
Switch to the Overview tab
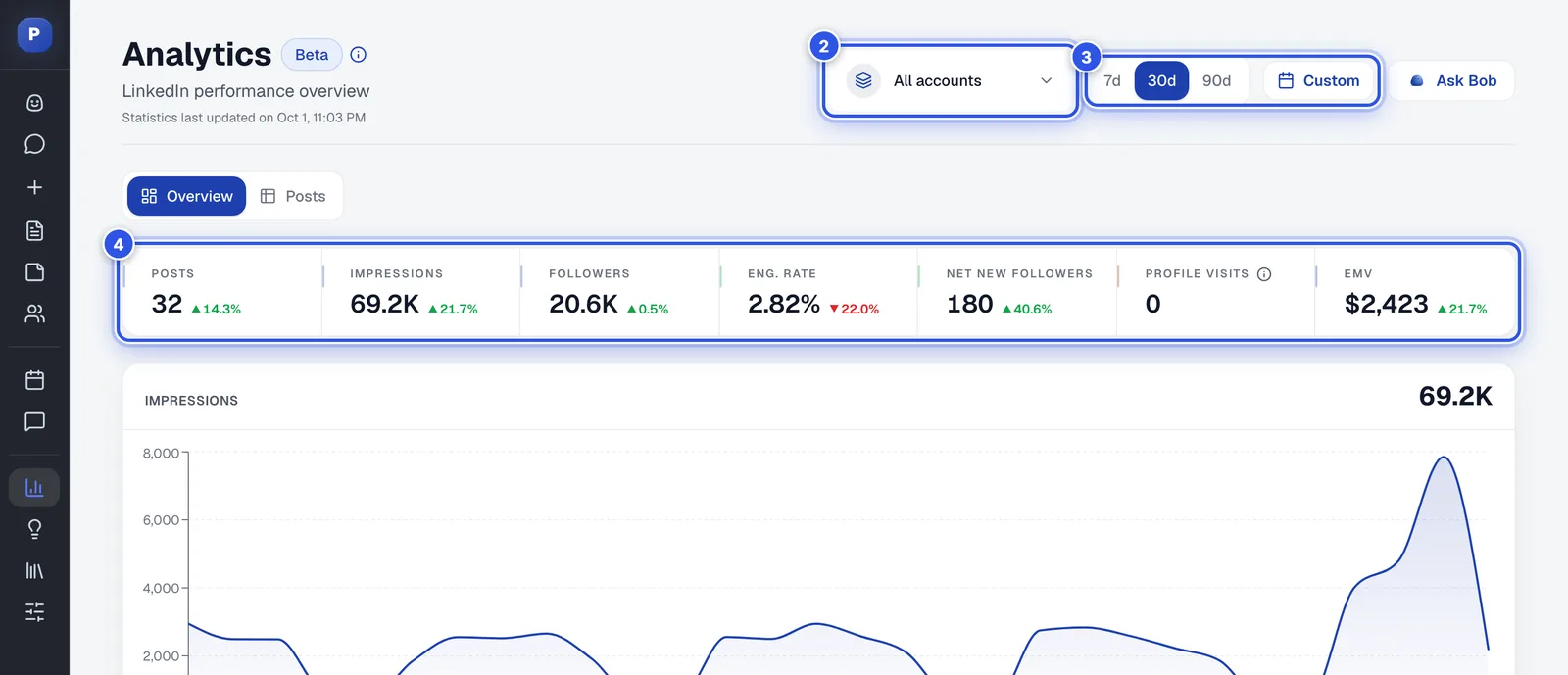[x=186, y=196]
